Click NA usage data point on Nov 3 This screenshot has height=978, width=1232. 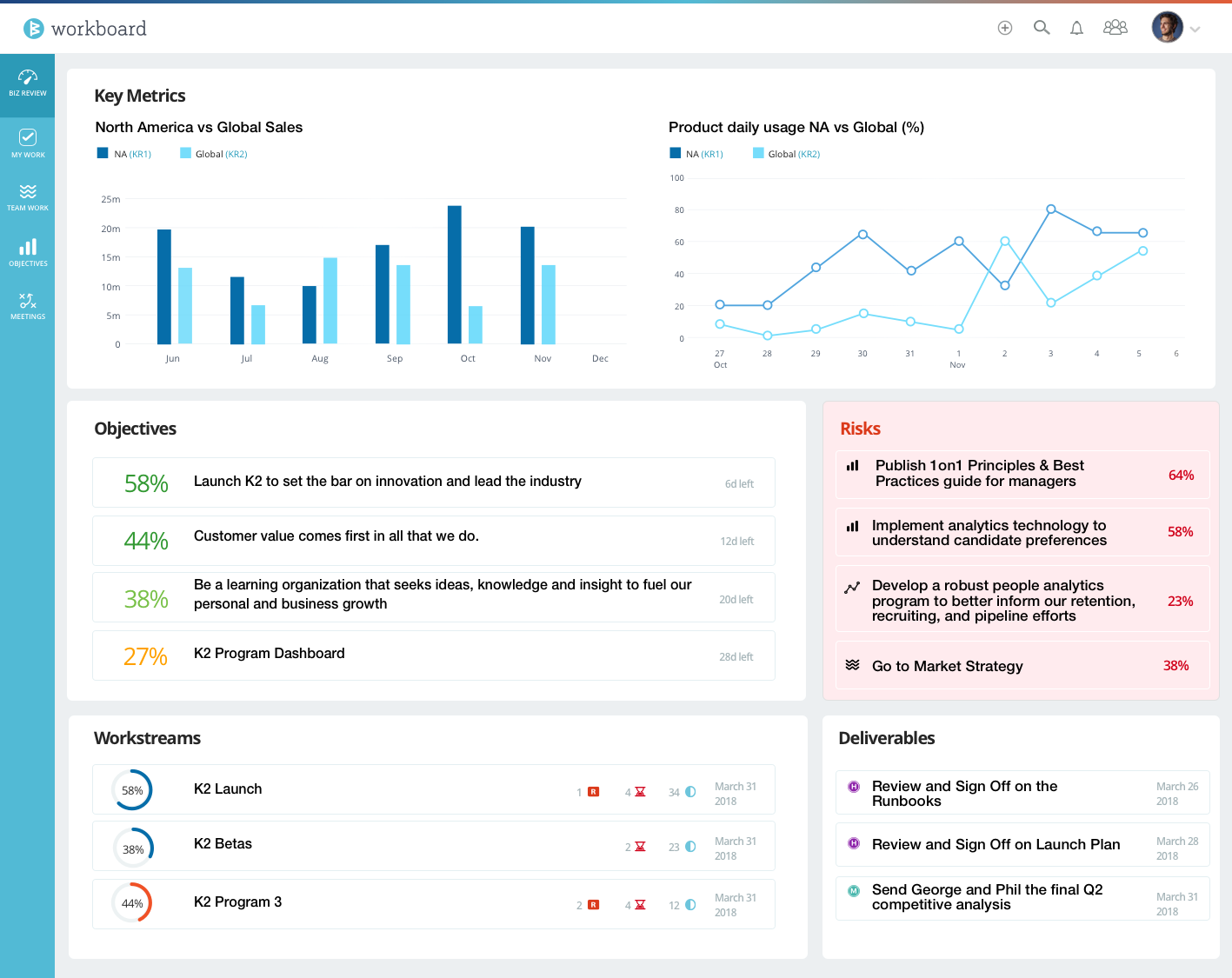click(1051, 210)
